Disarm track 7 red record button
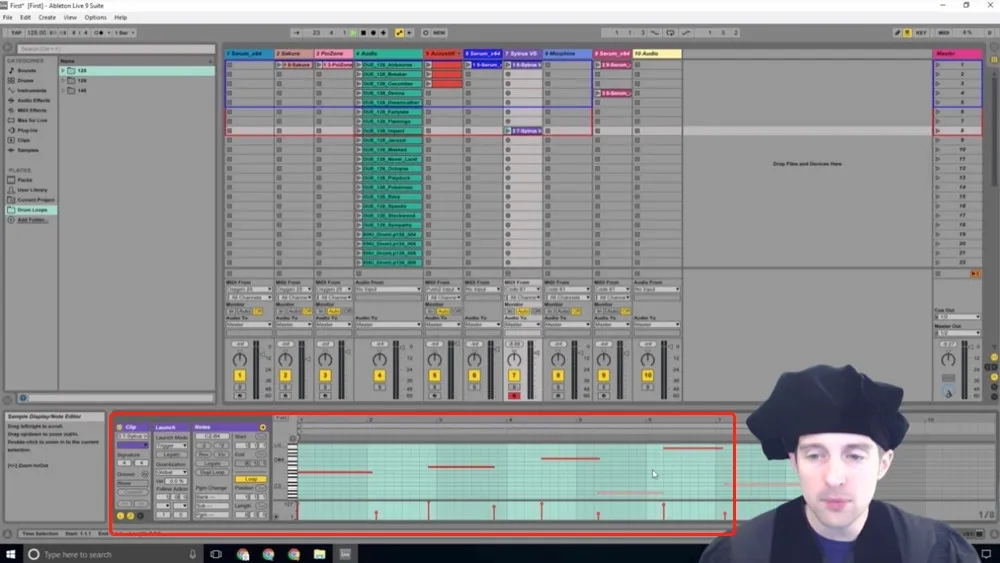Viewport: 1000px width, 563px height. 514,396
